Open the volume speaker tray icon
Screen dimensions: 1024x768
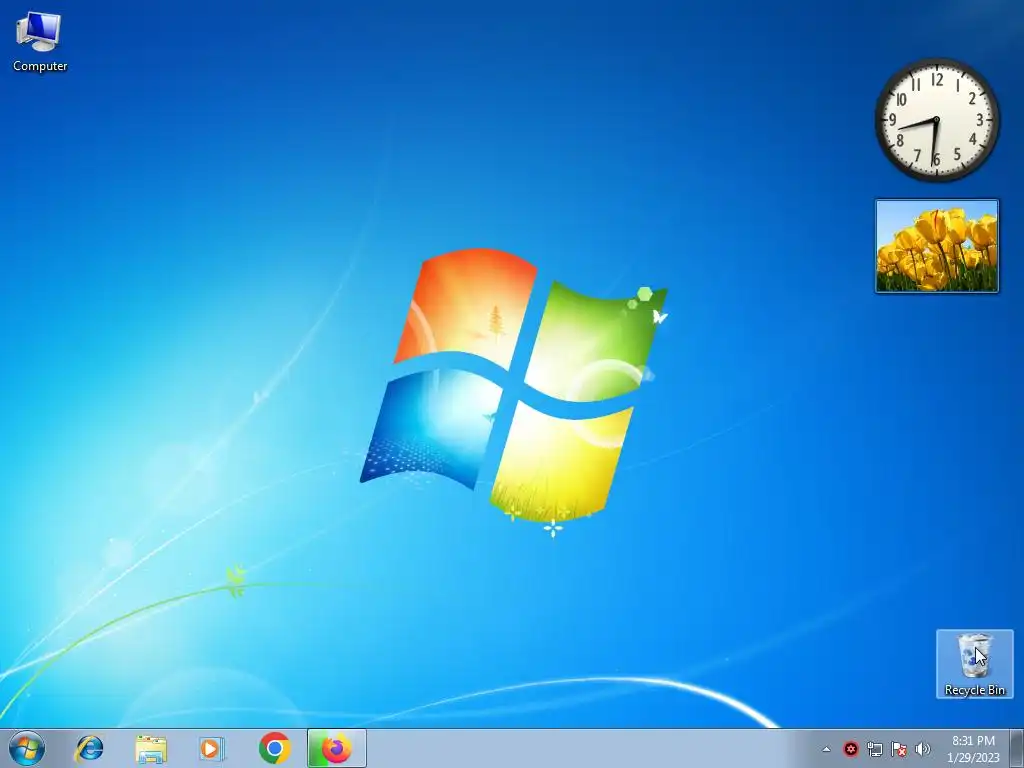922,749
